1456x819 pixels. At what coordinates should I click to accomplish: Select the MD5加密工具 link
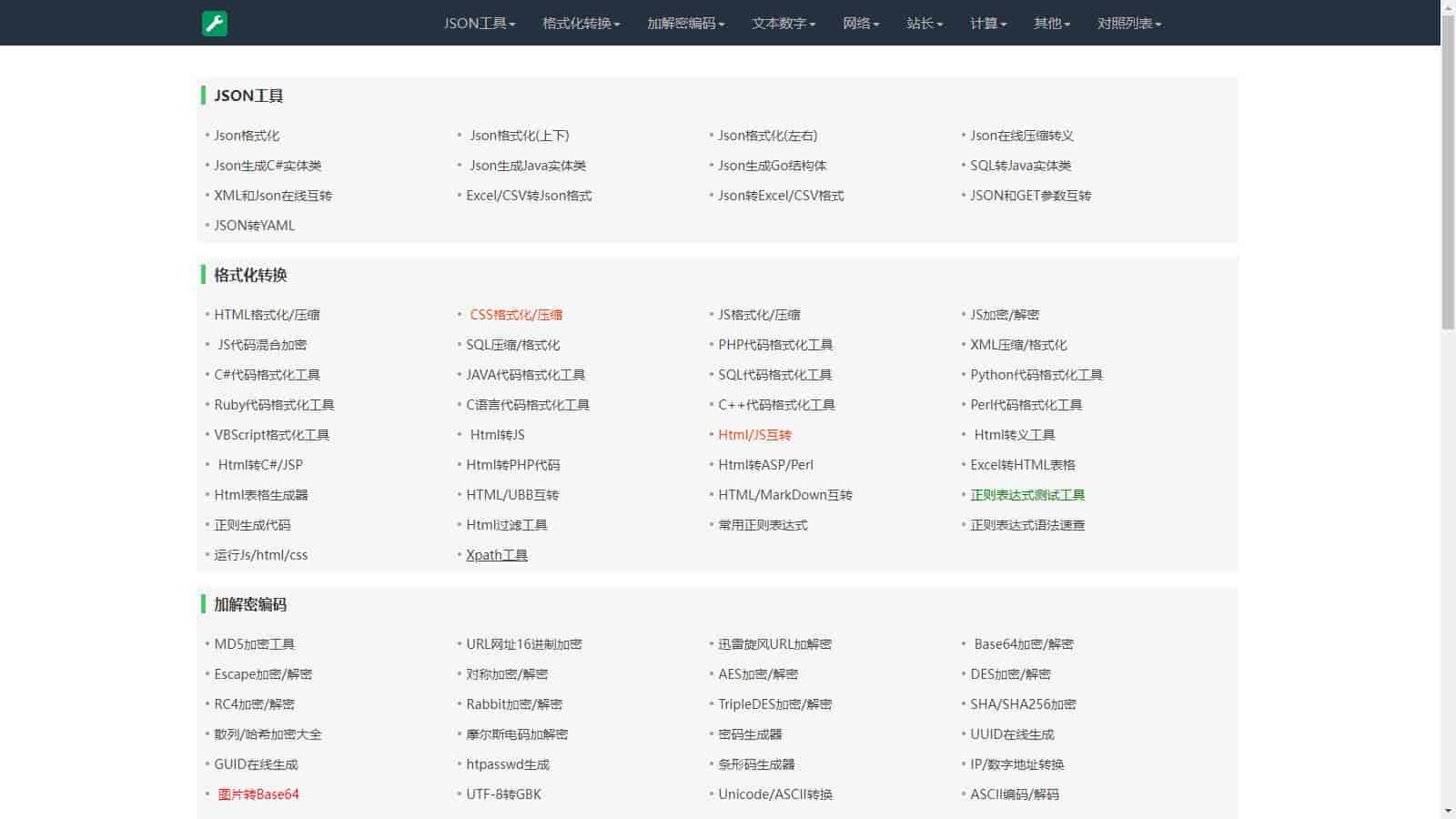click(254, 644)
